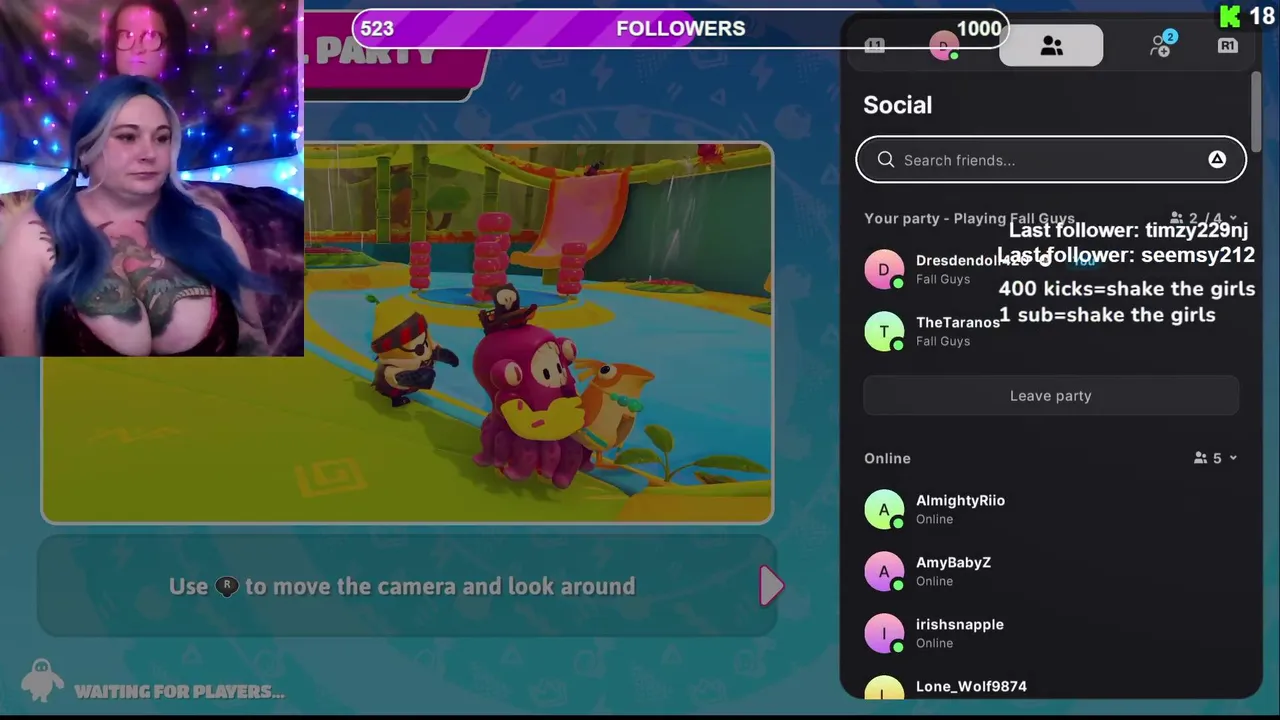Click the Your party - Playing Fall Guys header

tap(969, 218)
